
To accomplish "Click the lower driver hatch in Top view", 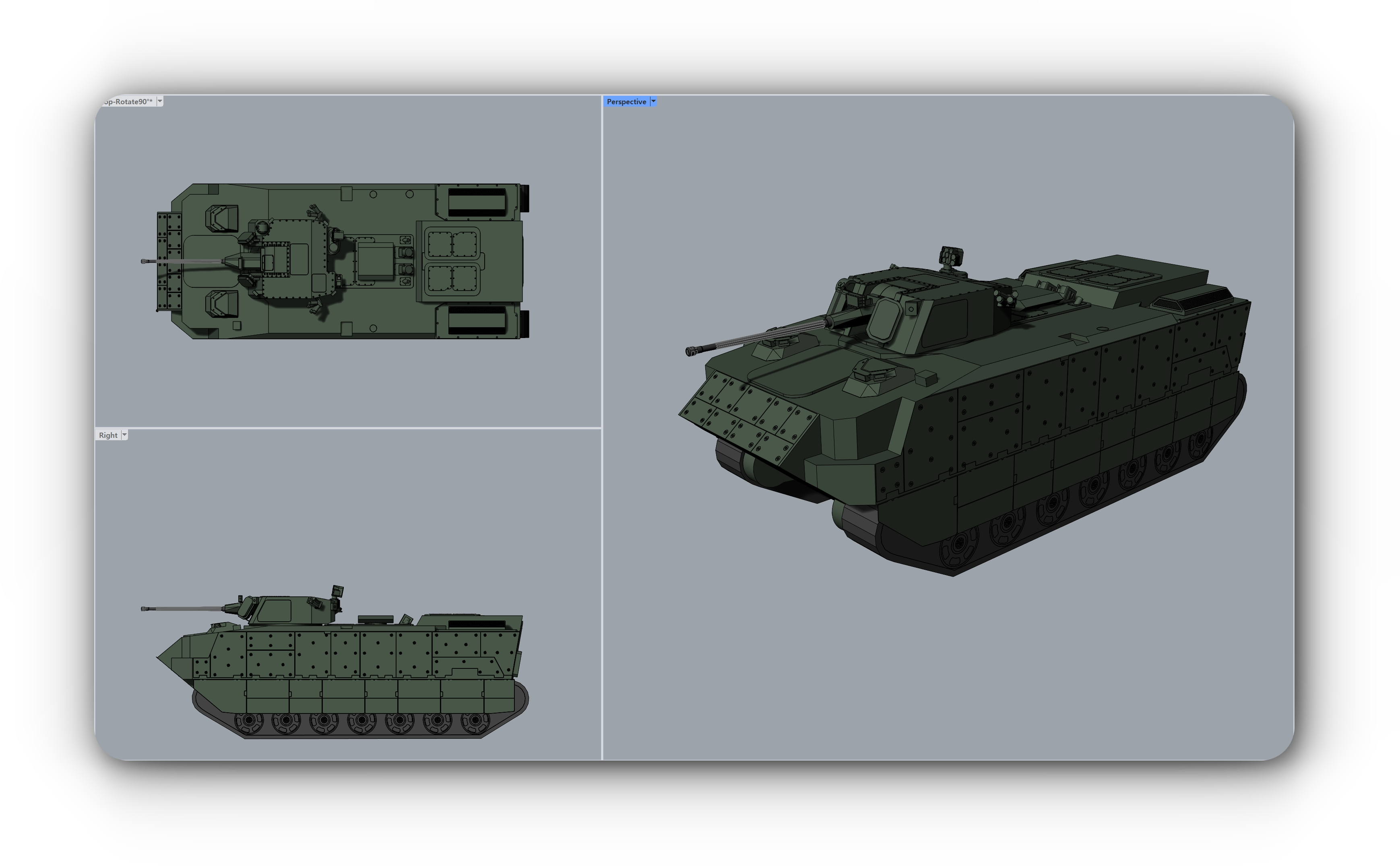I will point(222,304).
